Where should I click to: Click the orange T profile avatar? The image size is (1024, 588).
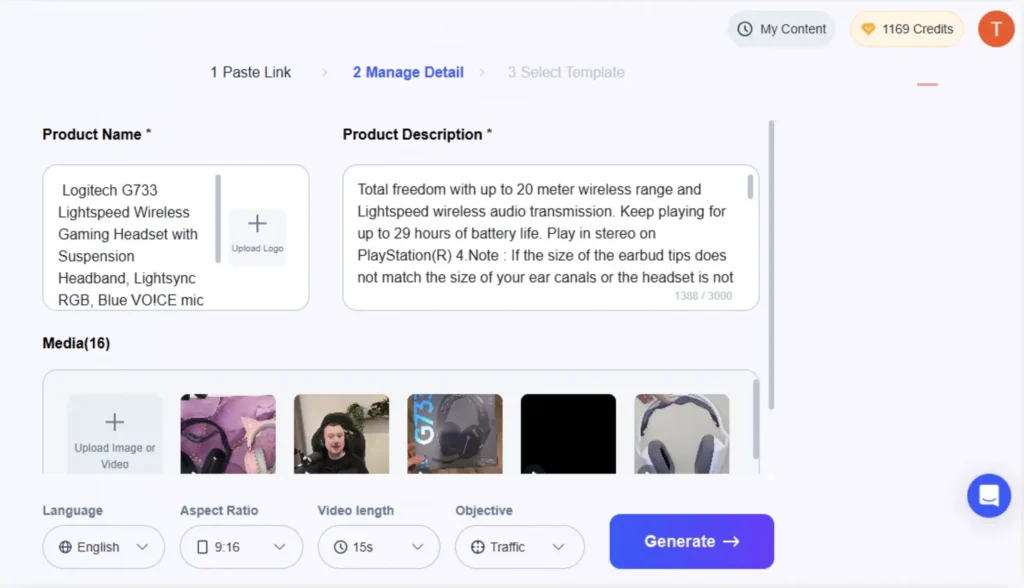(x=995, y=29)
